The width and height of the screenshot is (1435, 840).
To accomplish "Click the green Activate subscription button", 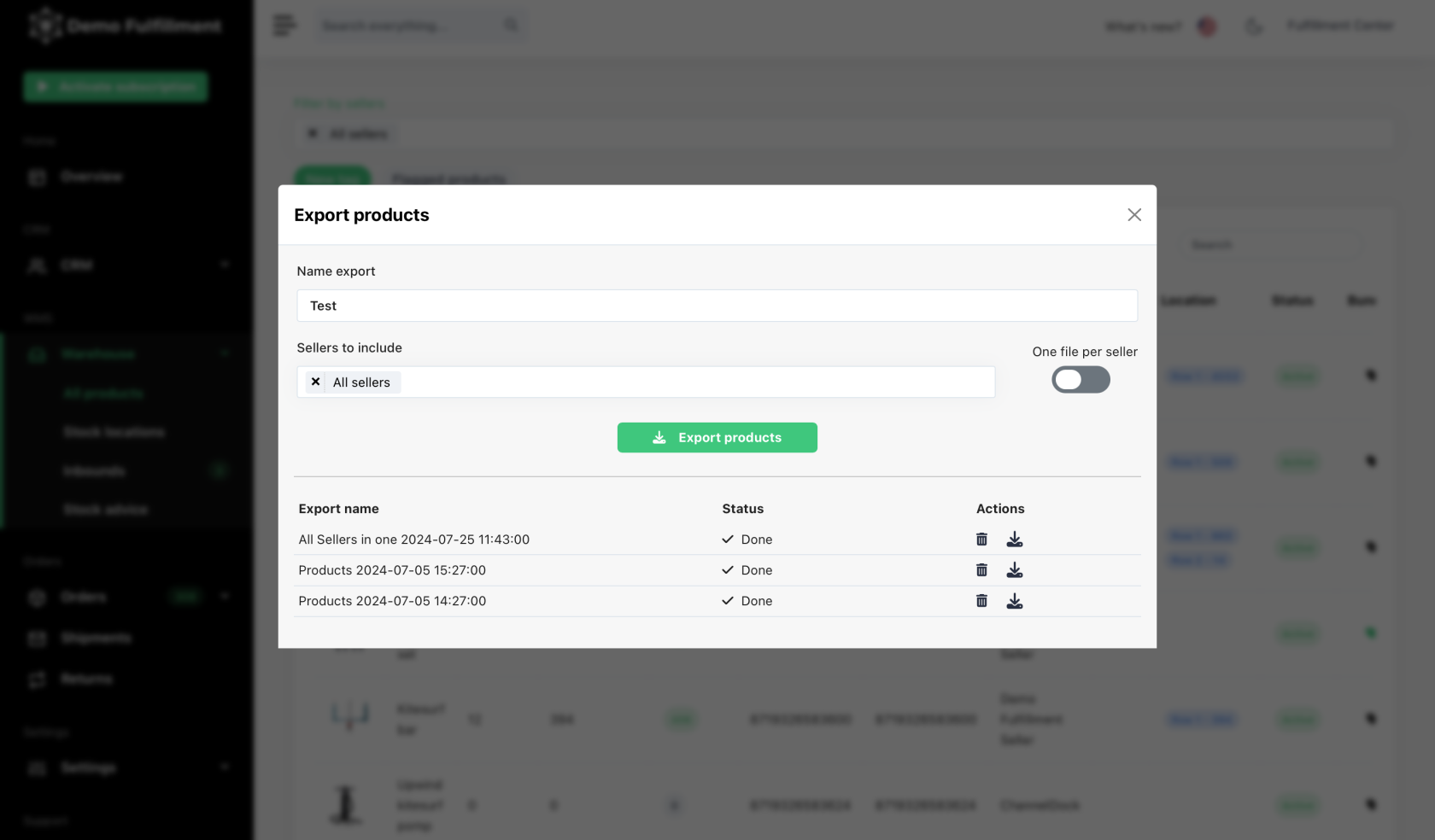I will click(115, 86).
